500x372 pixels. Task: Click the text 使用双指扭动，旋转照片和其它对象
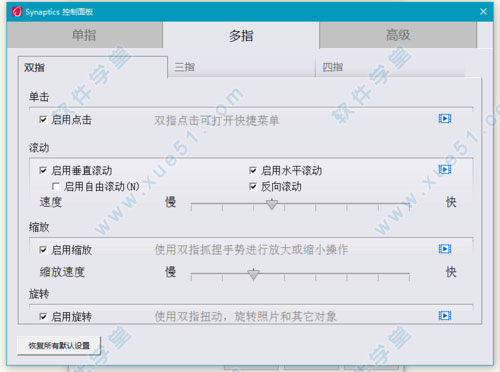246,316
